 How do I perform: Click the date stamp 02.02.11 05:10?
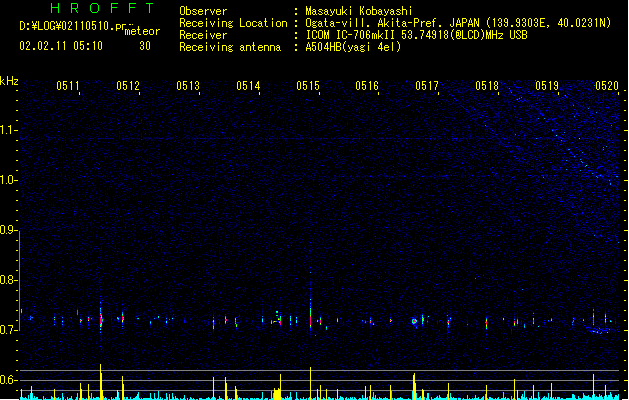click(x=61, y=46)
